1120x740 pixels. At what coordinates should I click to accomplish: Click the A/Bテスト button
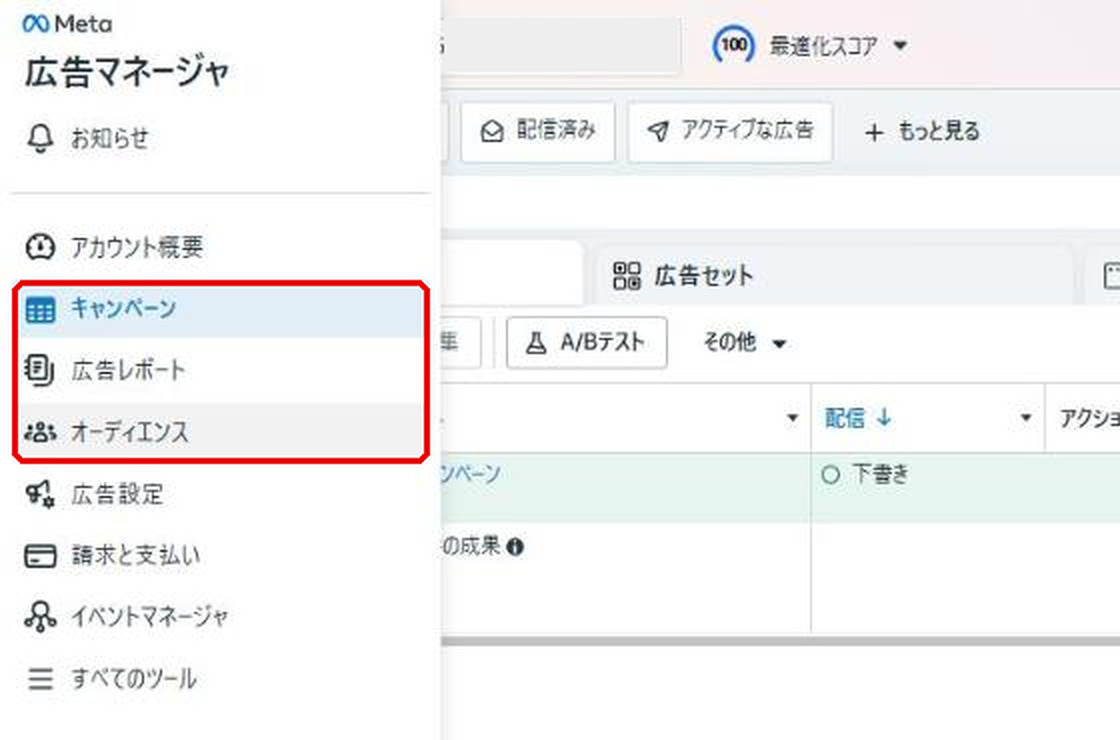586,344
